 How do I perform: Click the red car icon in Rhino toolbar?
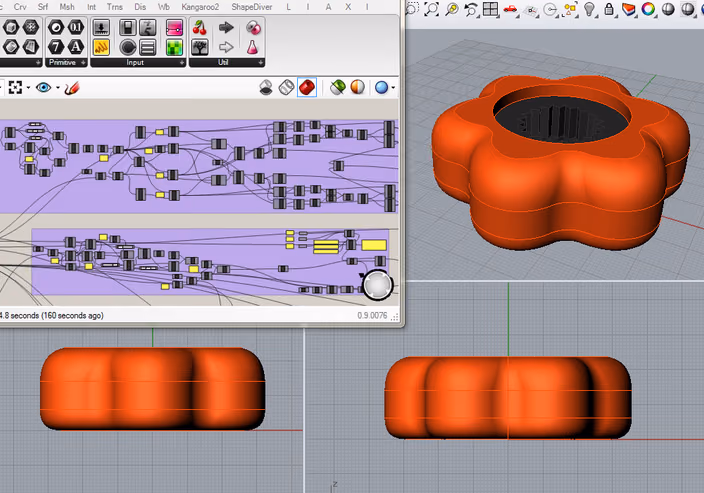510,9
